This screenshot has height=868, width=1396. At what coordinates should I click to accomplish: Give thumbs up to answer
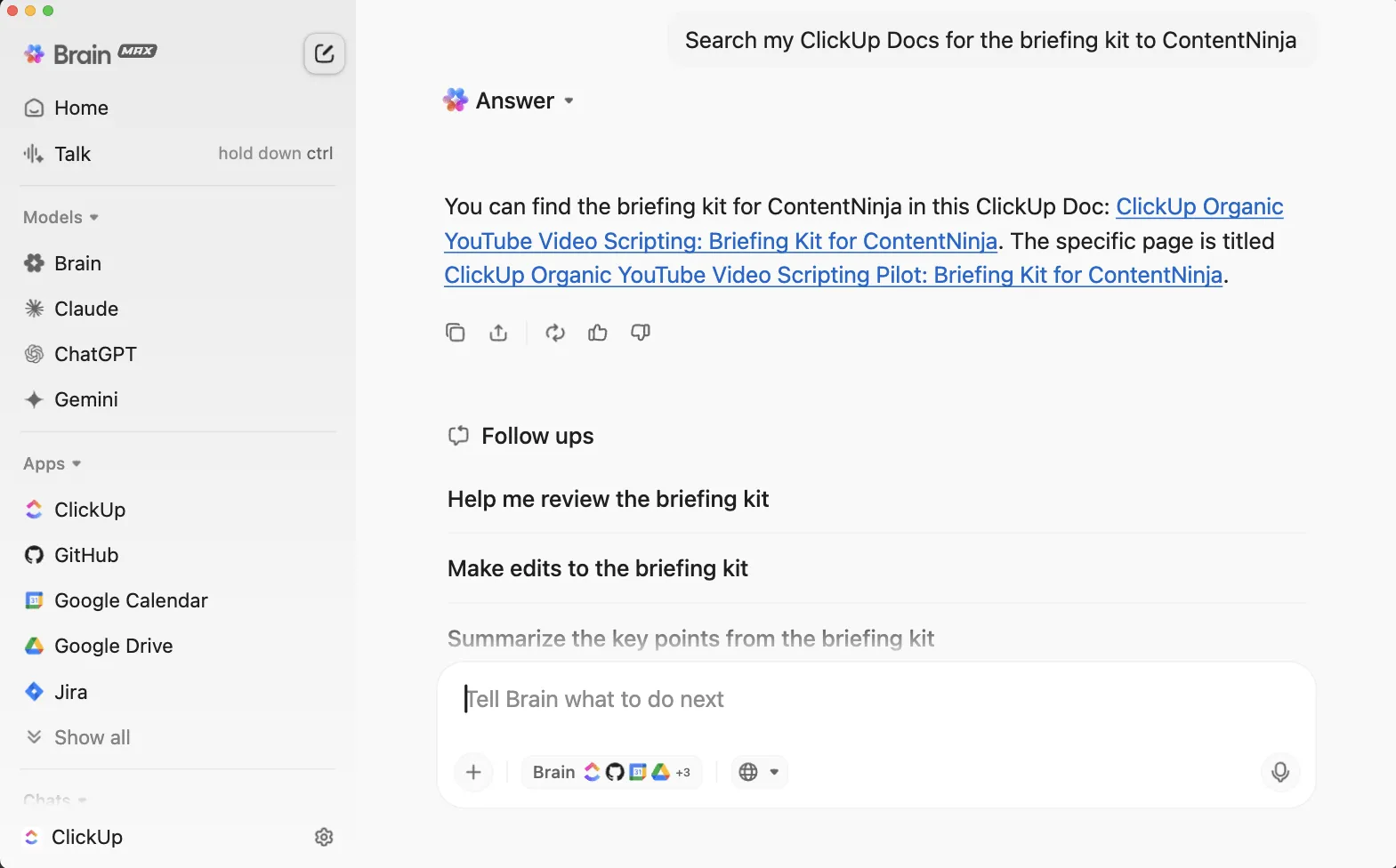coord(598,333)
